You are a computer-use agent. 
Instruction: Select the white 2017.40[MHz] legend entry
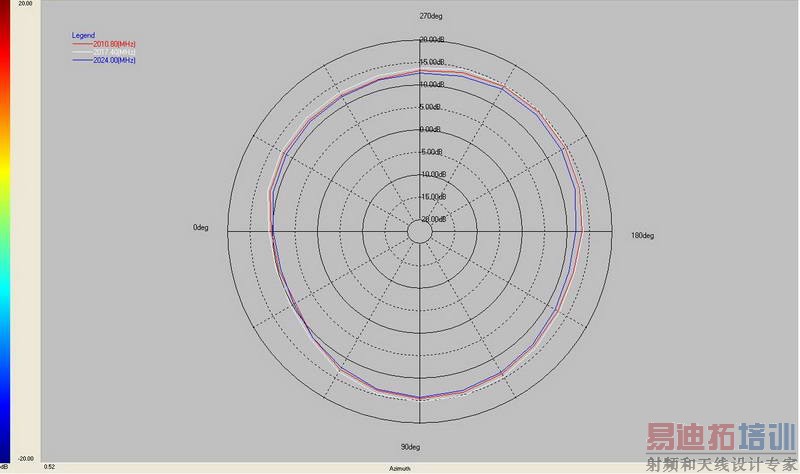104,52
